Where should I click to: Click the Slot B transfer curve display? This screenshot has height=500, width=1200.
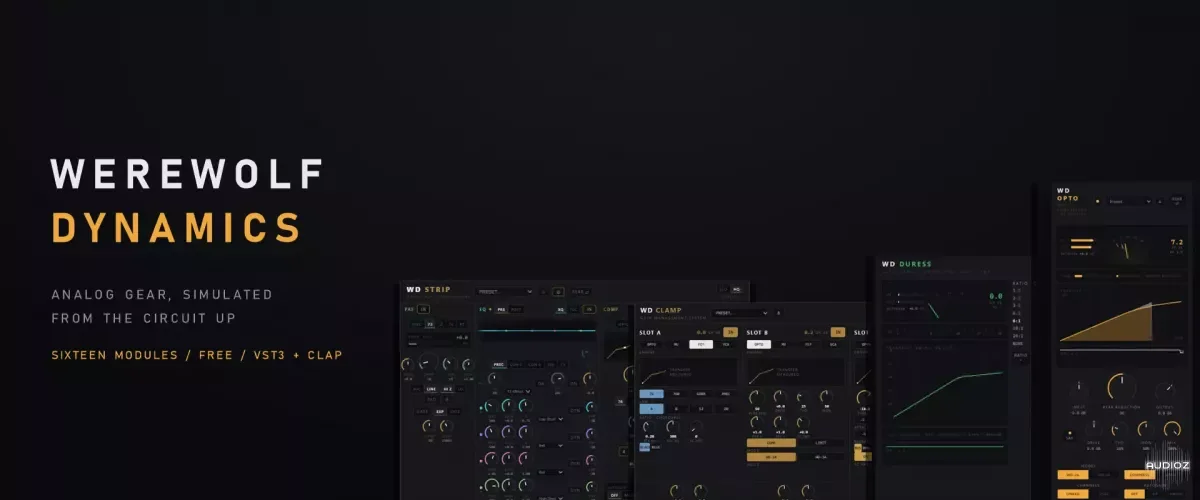pos(796,372)
